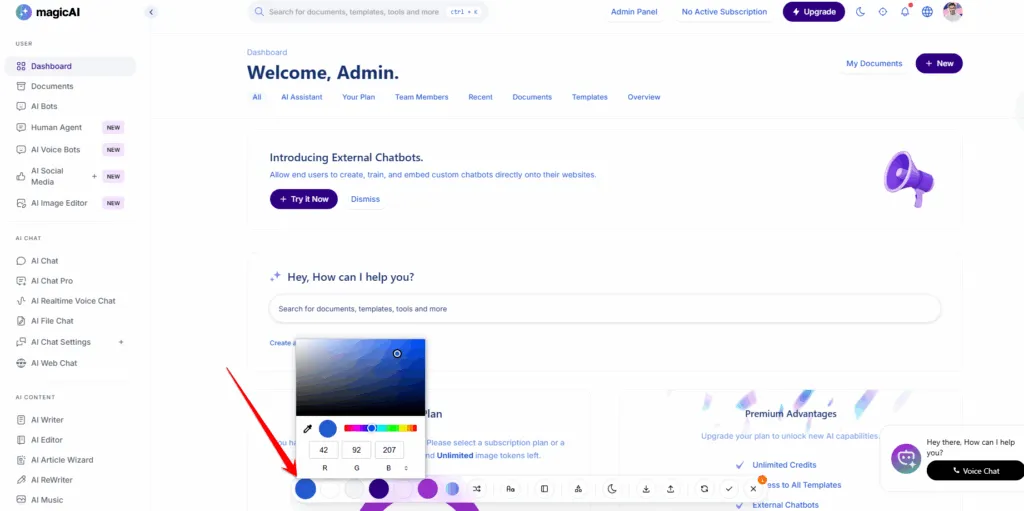Toggle dark mode in the theme toolbar
This screenshot has width=1024, height=511.
tap(612, 489)
